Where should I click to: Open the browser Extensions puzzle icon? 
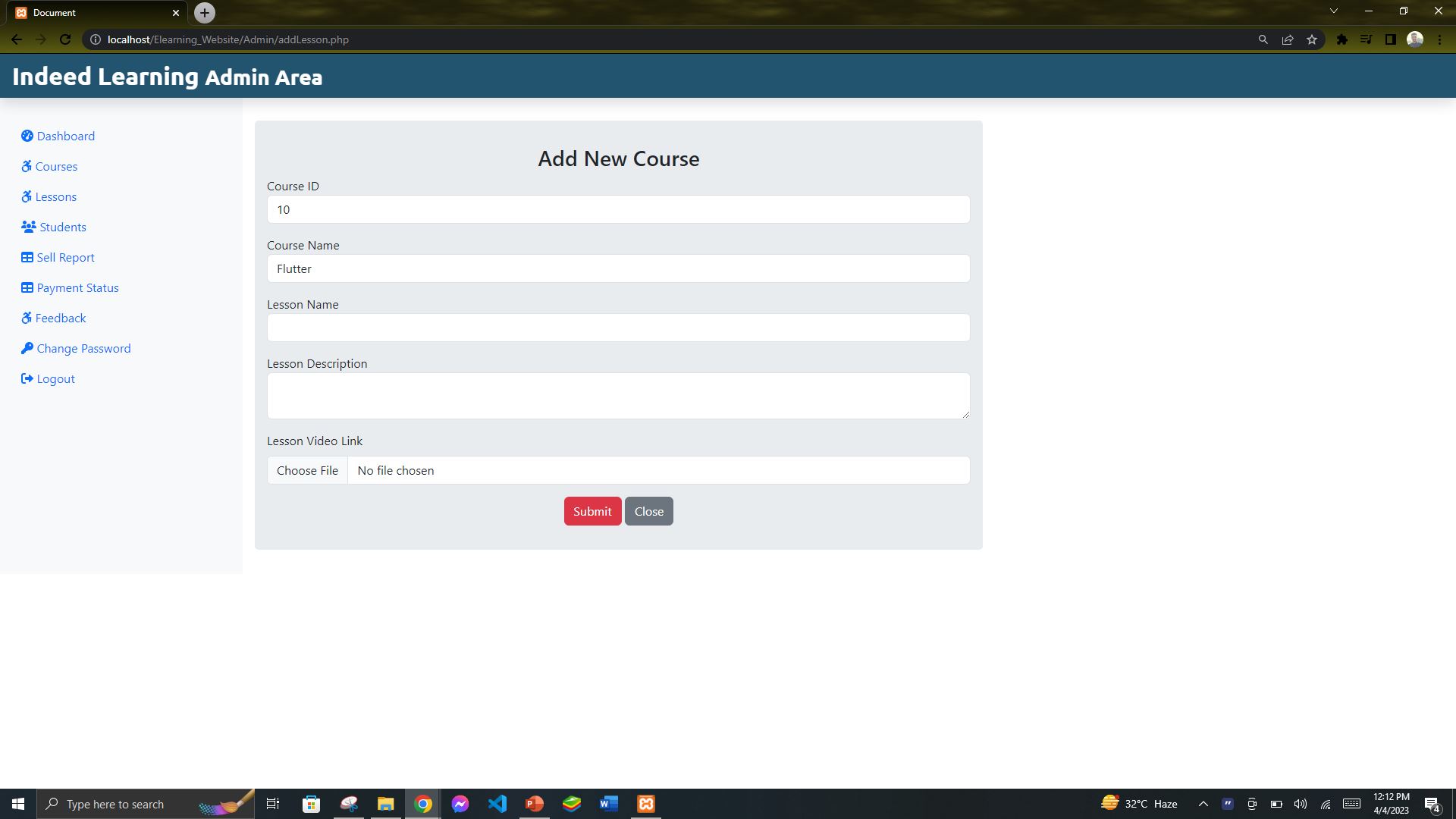(x=1341, y=39)
